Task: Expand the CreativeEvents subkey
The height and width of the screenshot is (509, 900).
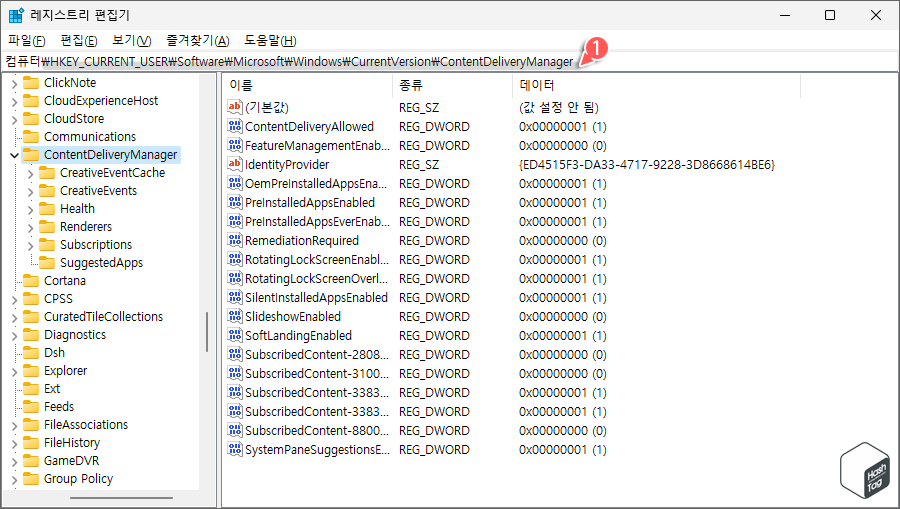Action: [x=30, y=191]
